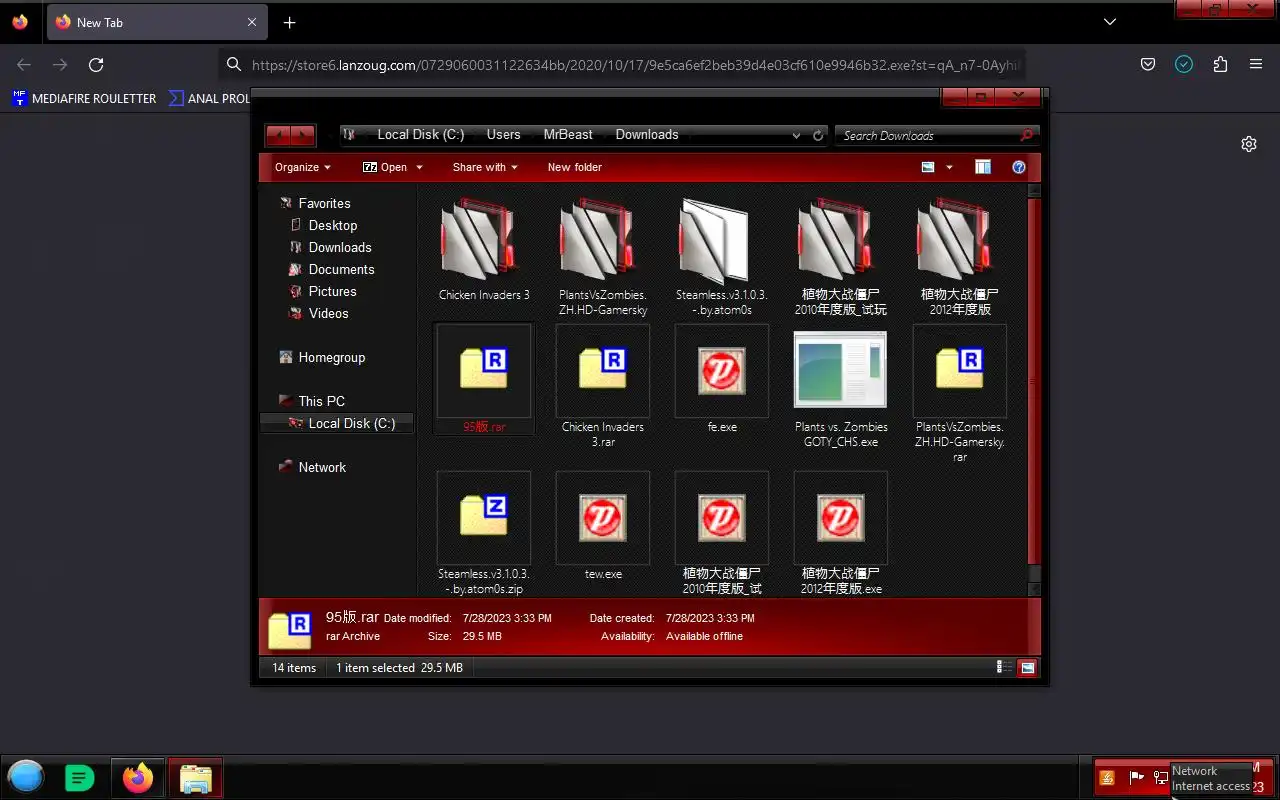Click Downloads in the address path
This screenshot has height=800, width=1280.
(647, 134)
